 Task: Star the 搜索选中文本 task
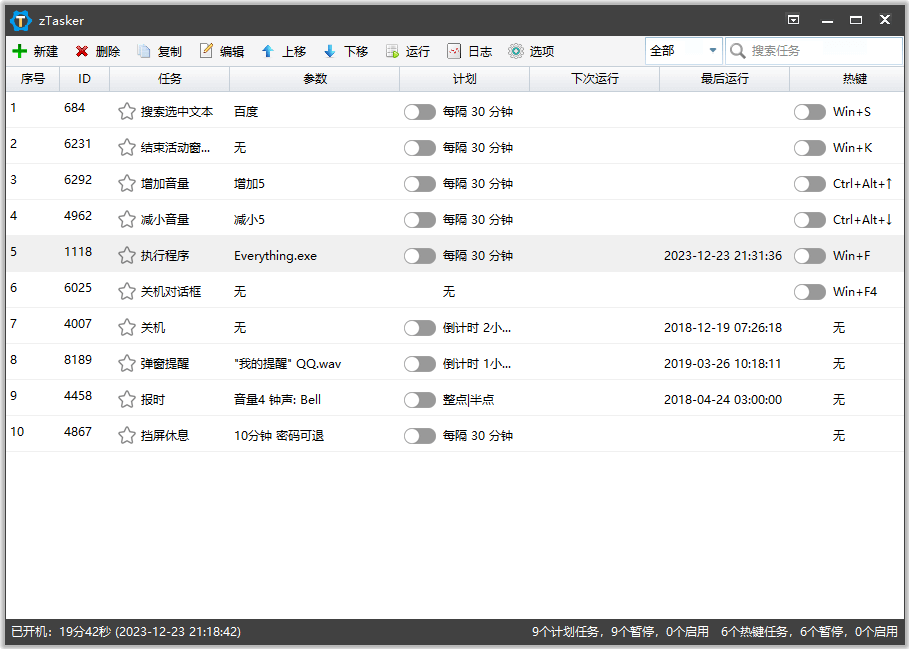coord(126,112)
